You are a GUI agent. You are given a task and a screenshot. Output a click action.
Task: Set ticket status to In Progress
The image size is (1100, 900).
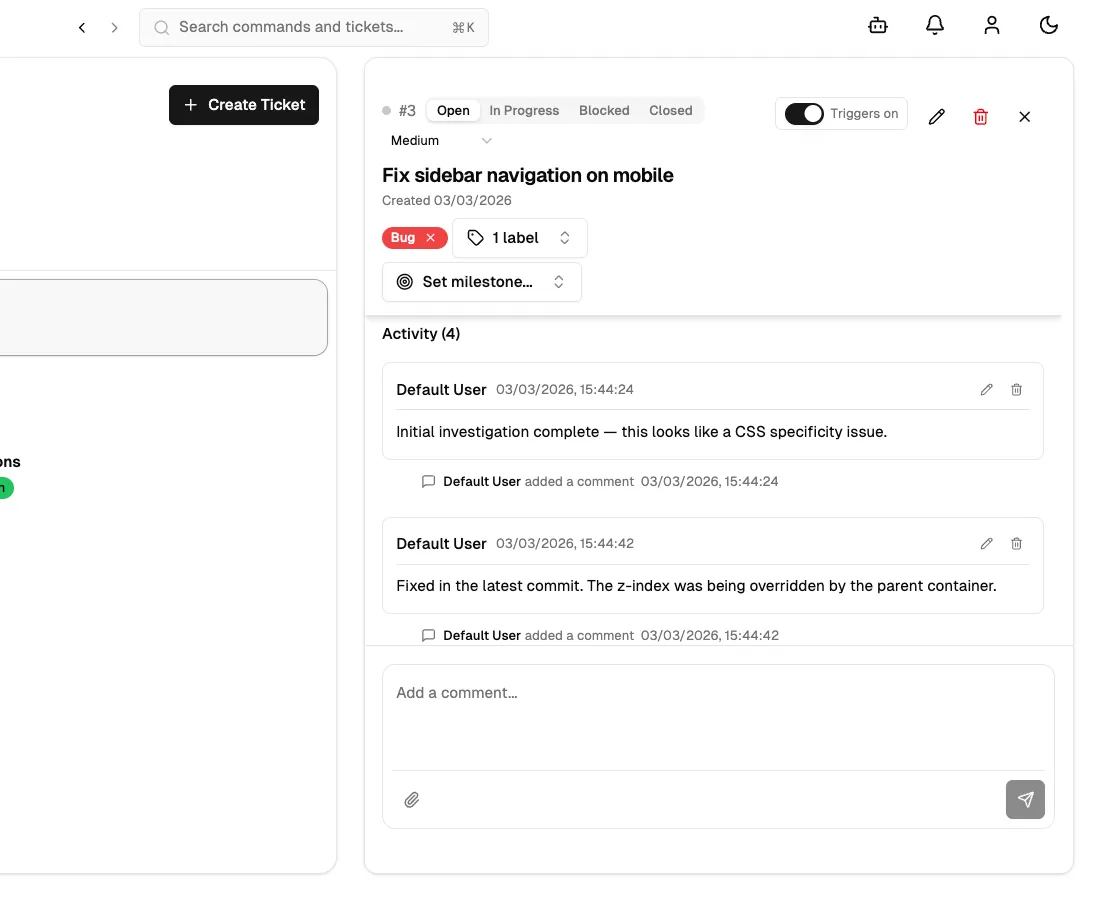click(x=524, y=110)
